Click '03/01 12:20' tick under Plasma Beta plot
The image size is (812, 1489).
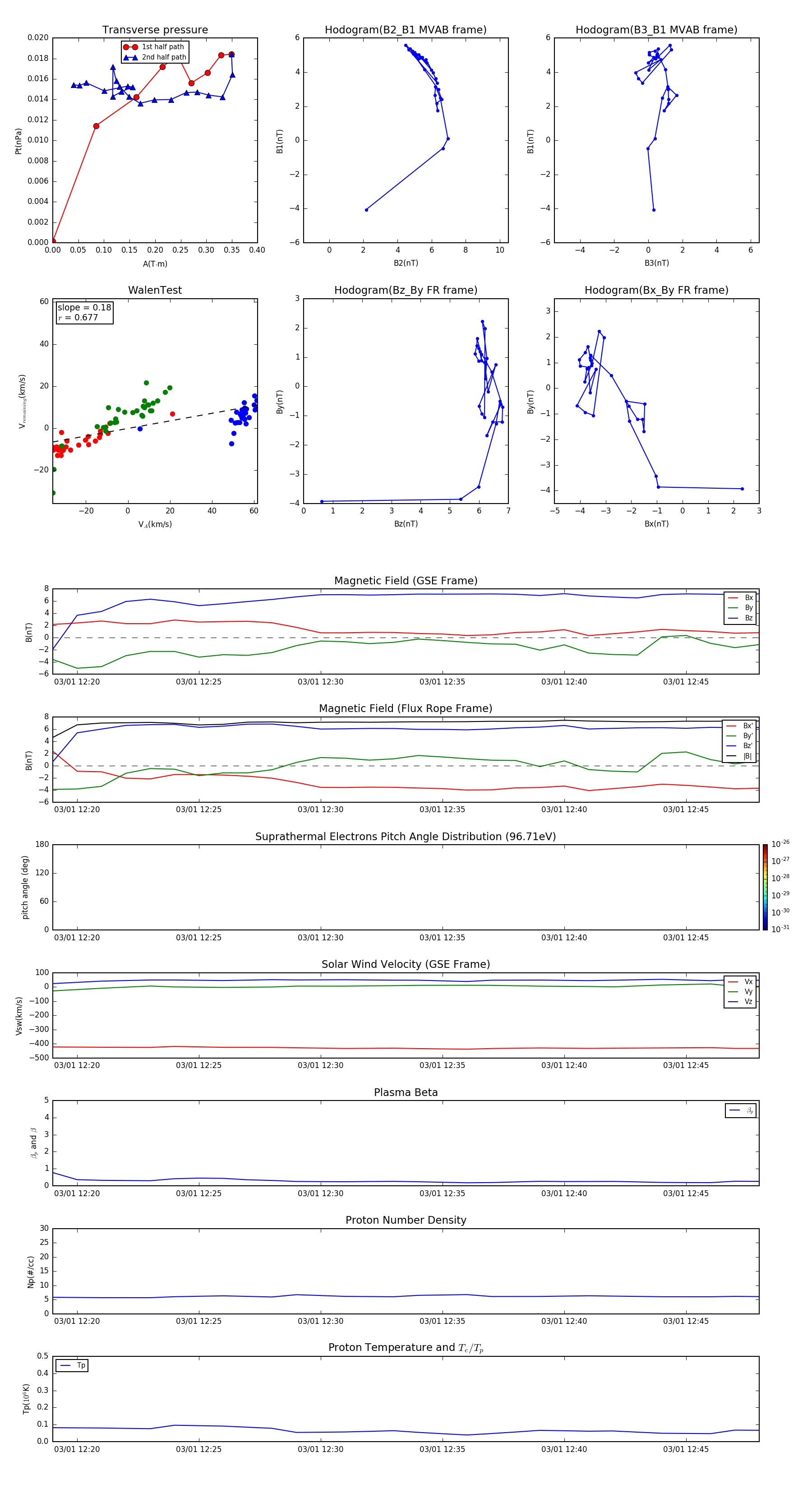tap(77, 1193)
